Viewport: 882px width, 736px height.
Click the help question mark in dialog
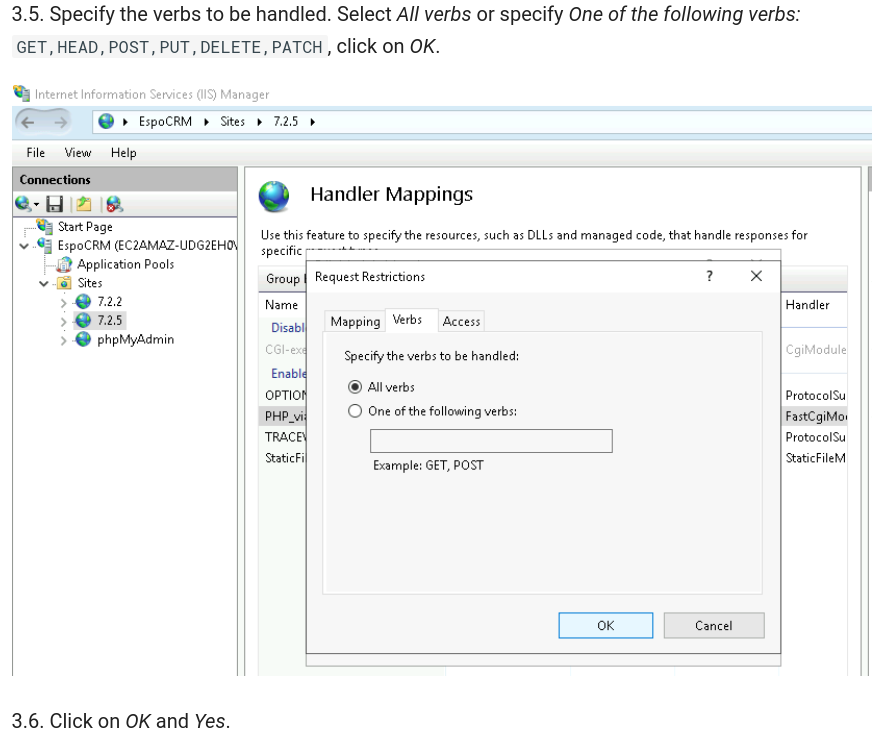pos(709,276)
